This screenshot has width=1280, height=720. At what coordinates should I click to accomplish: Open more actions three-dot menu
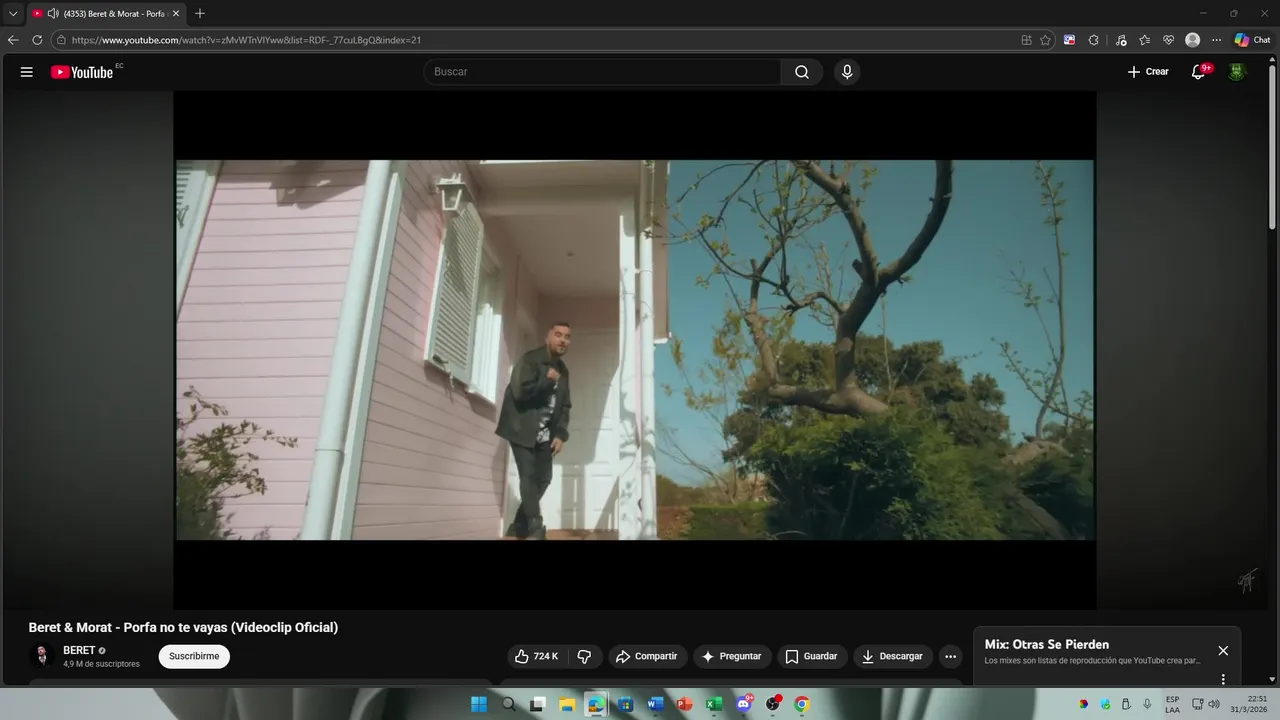click(950, 656)
